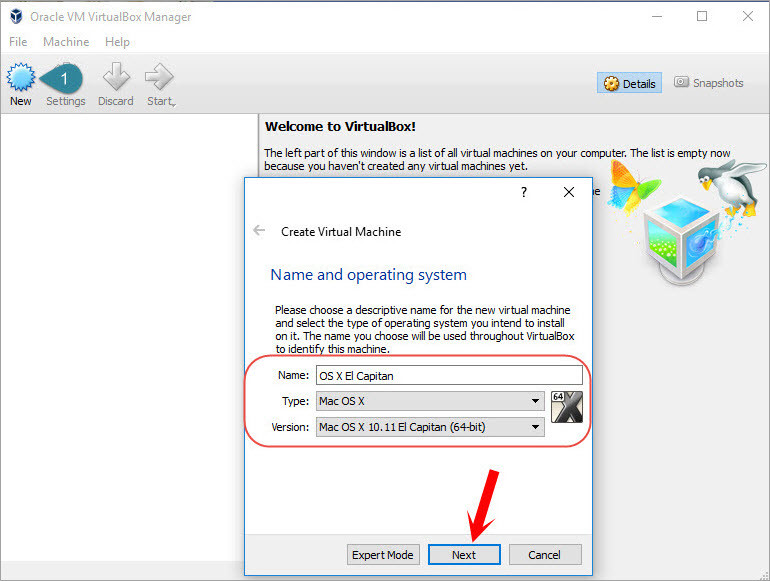The height and width of the screenshot is (581, 770).
Task: Close the VirtualBox Manager window
Action: point(748,16)
